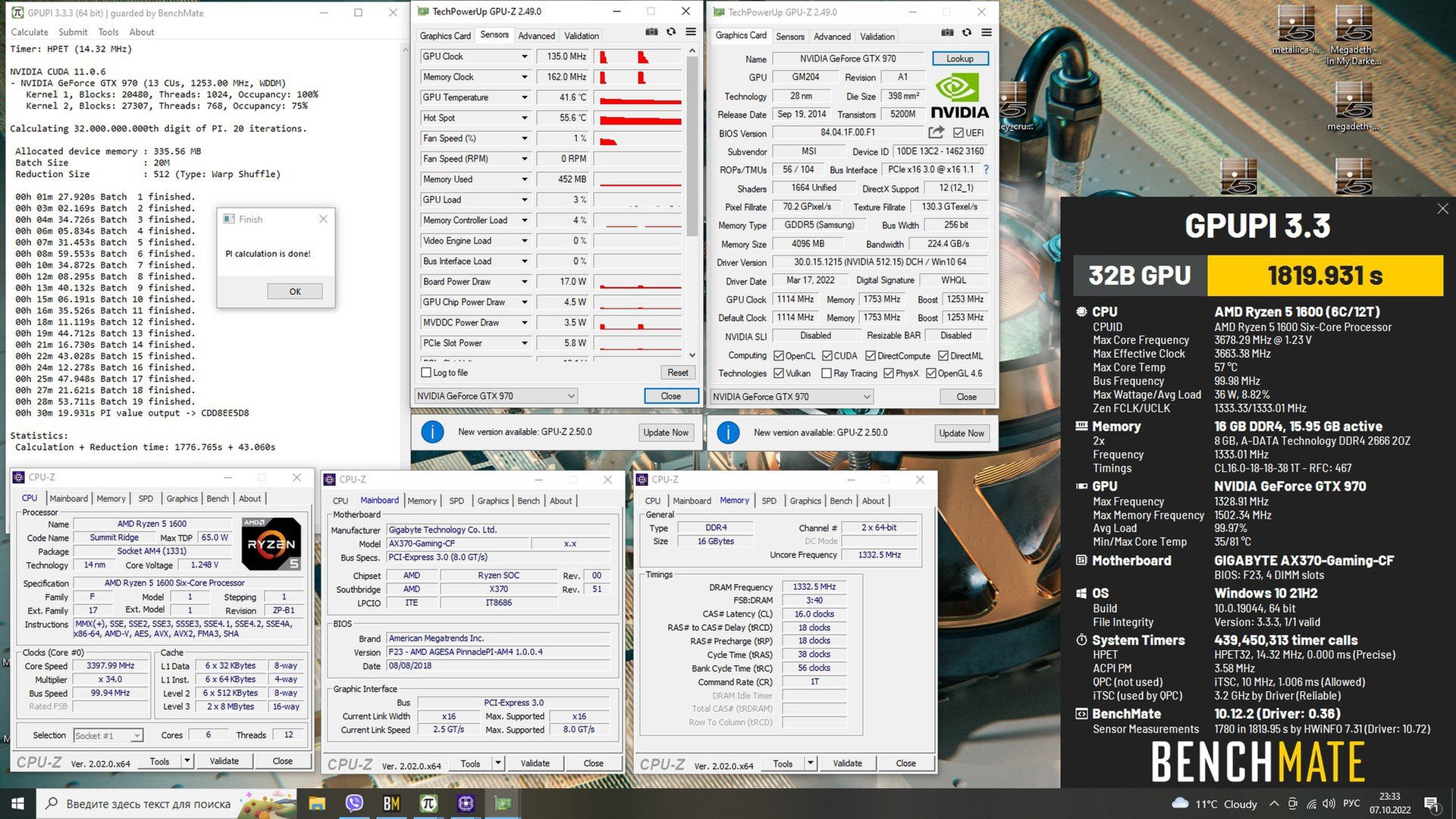The height and width of the screenshot is (819, 1456).
Task: Click the Bus Interface question mark icon
Action: click(x=986, y=170)
